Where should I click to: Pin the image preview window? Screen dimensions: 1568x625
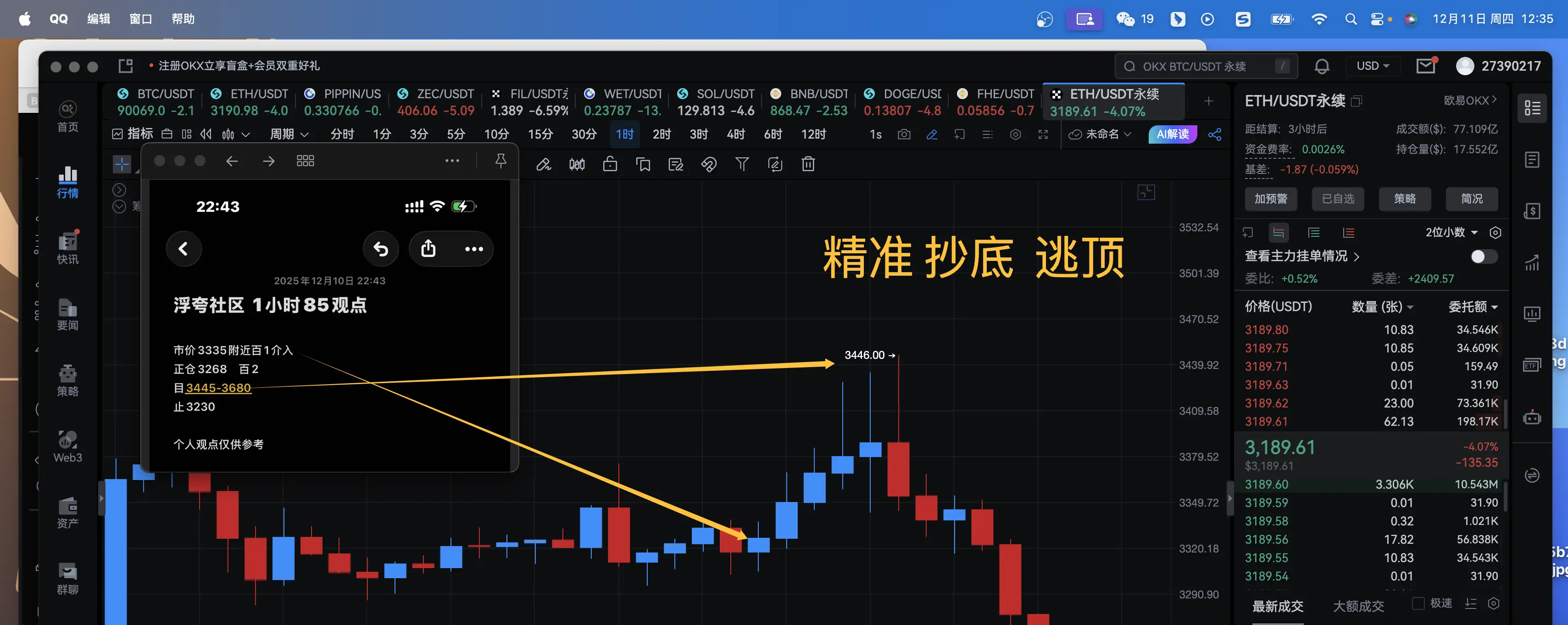tap(500, 161)
